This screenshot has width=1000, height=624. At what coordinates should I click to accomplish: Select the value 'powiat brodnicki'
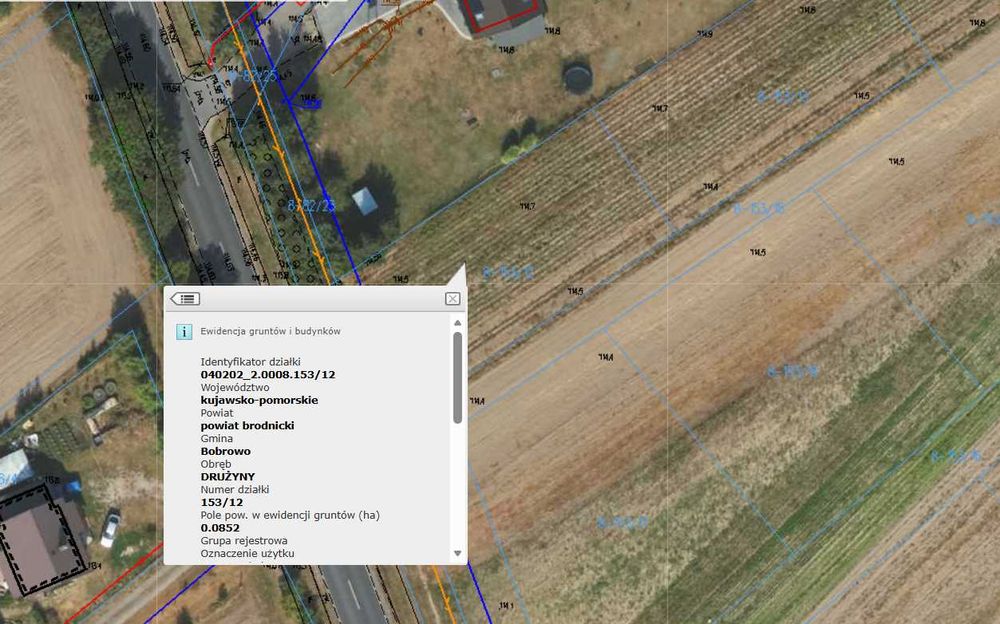point(247,426)
